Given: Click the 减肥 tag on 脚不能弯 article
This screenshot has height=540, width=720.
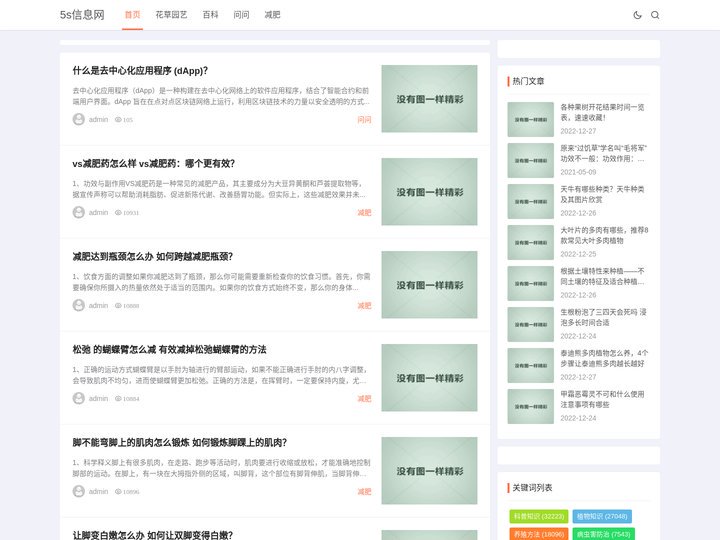Looking at the screenshot, I should coord(364,491).
